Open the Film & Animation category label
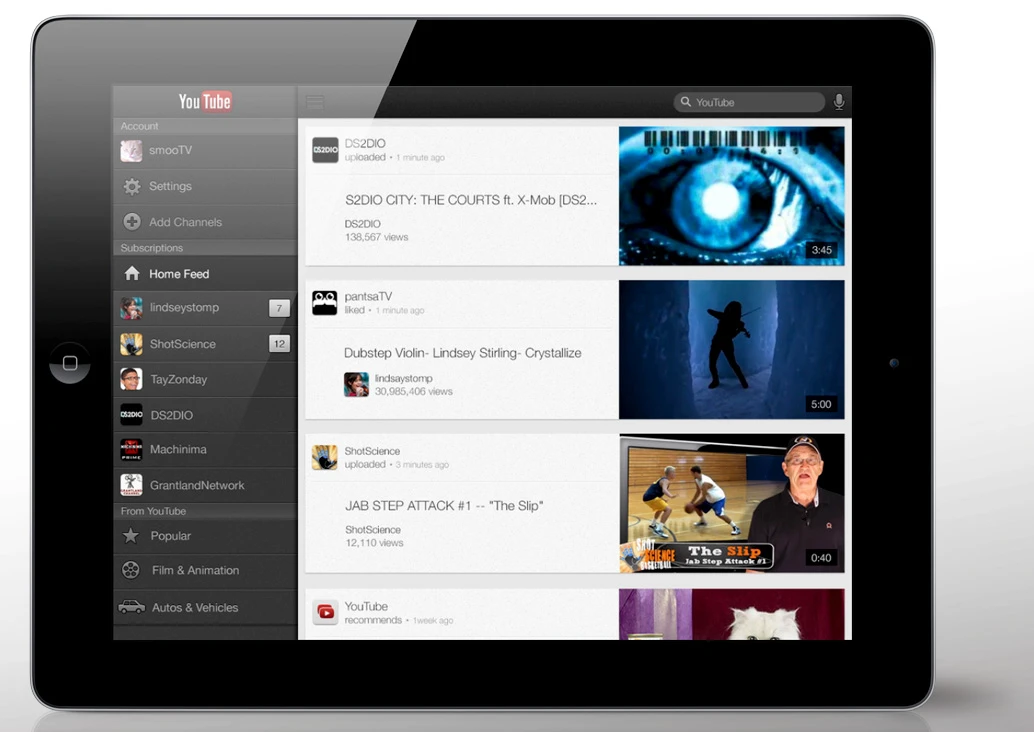The image size is (1034, 732). point(195,570)
